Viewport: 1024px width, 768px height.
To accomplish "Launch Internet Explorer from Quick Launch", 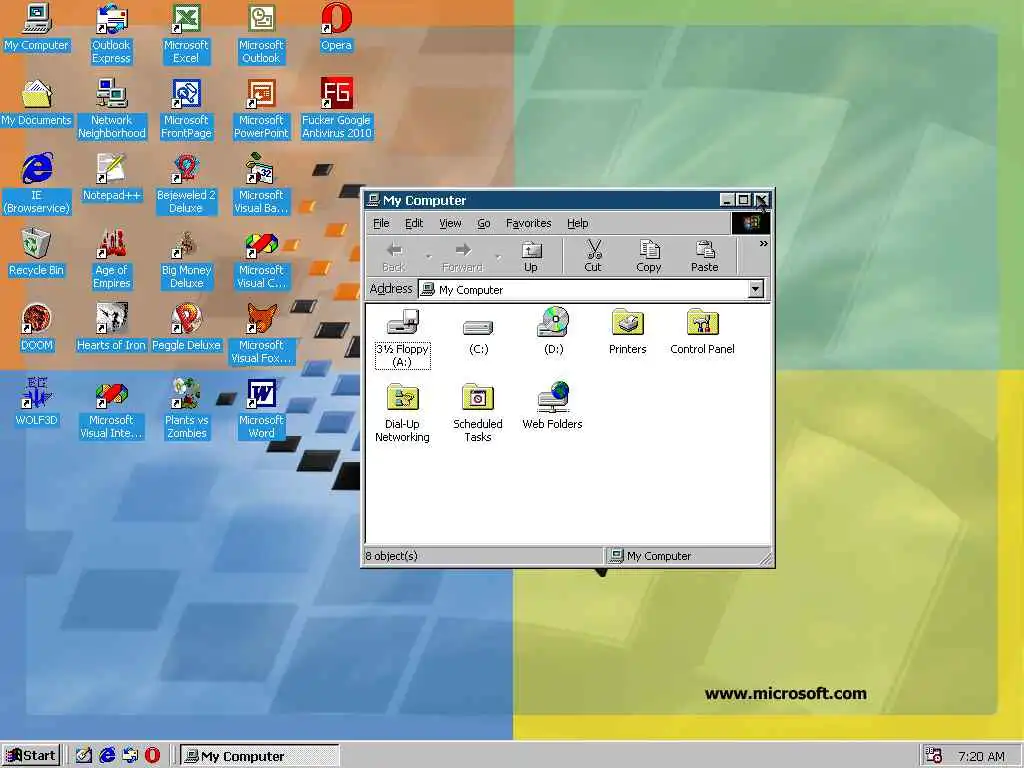I will [x=107, y=755].
